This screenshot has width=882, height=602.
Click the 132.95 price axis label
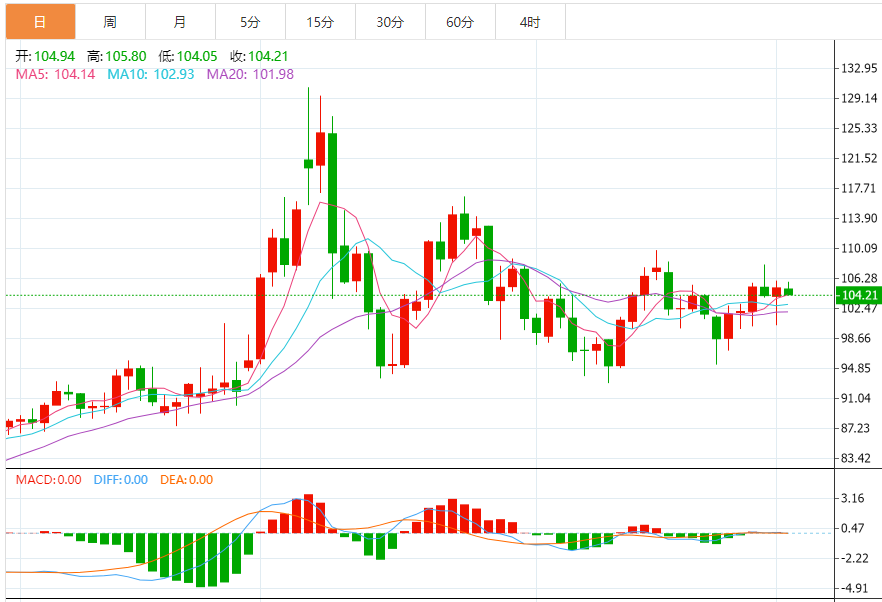click(x=859, y=69)
